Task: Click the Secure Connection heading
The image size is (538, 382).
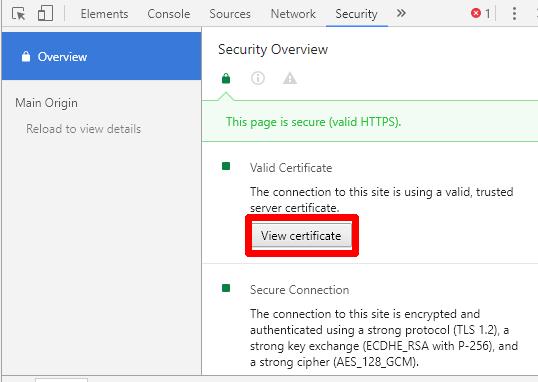Action: tap(300, 290)
